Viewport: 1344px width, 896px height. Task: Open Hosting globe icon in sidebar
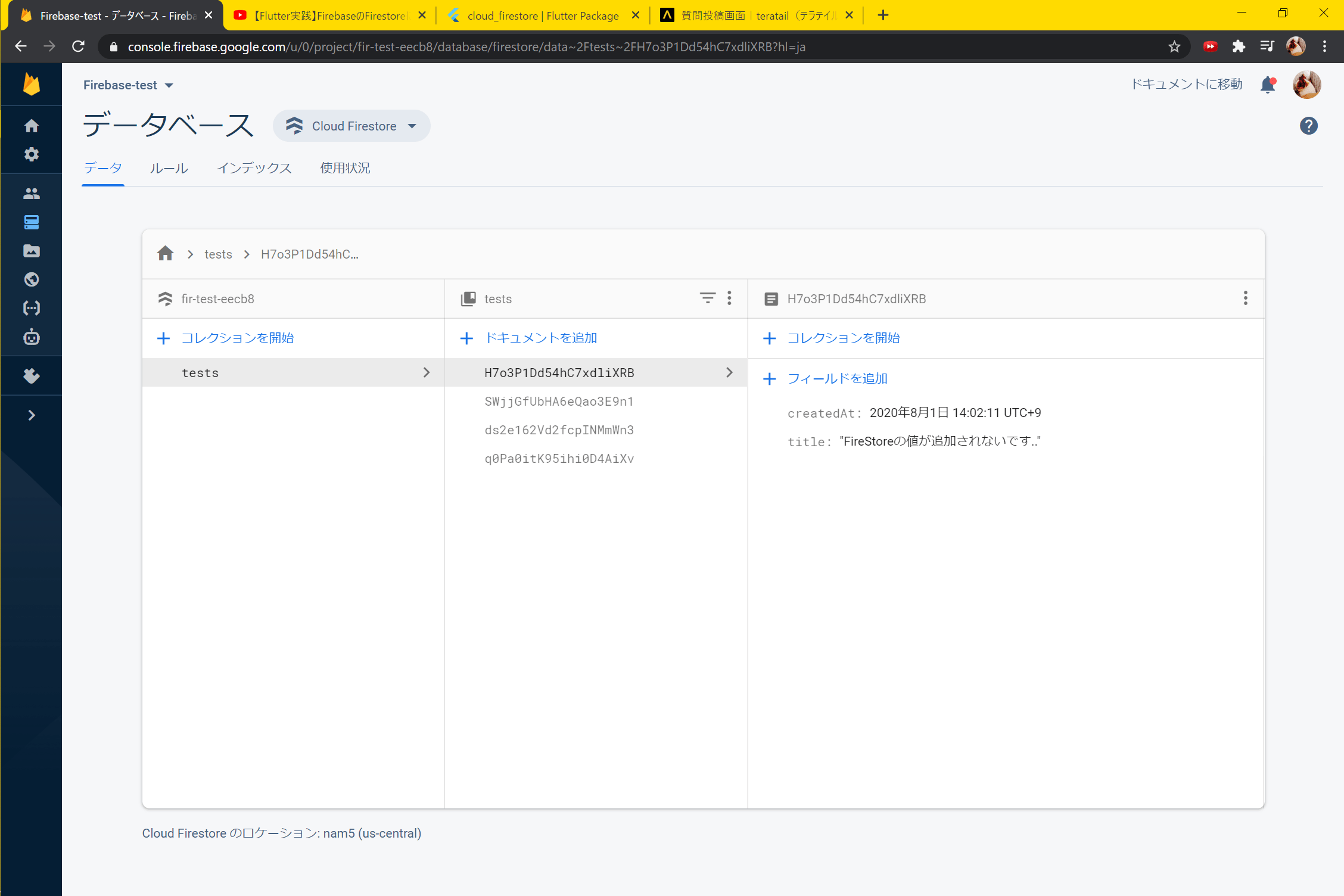(32, 279)
